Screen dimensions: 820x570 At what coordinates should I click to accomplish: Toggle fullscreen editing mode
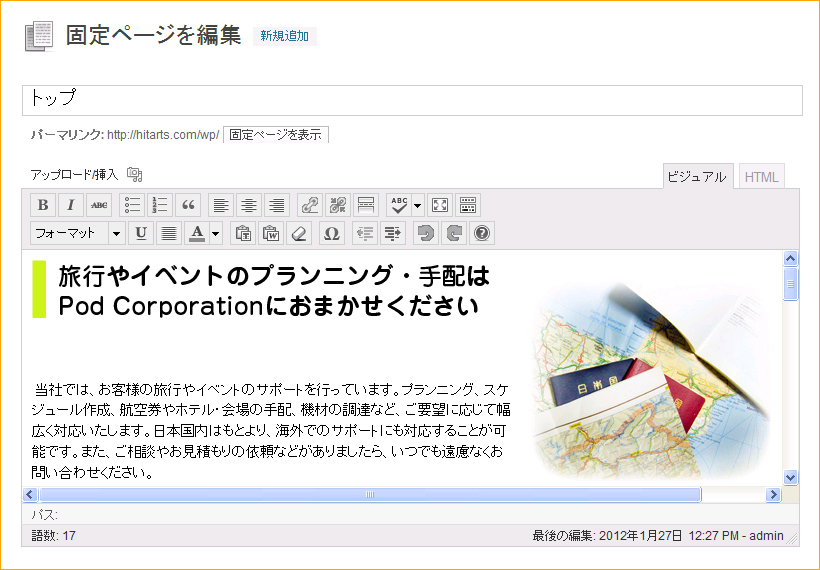pos(440,205)
